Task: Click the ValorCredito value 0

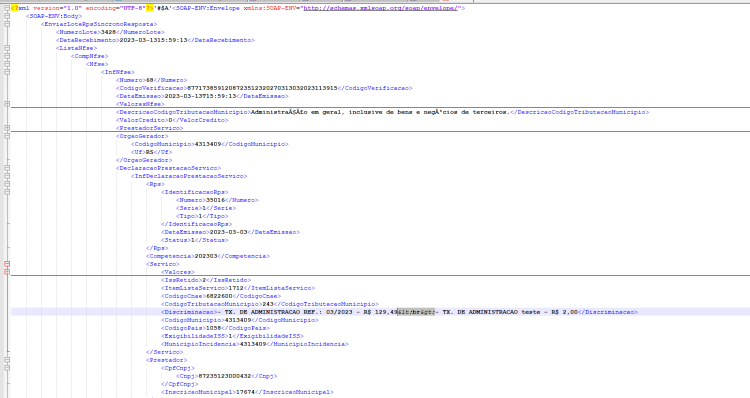Action: click(x=170, y=120)
